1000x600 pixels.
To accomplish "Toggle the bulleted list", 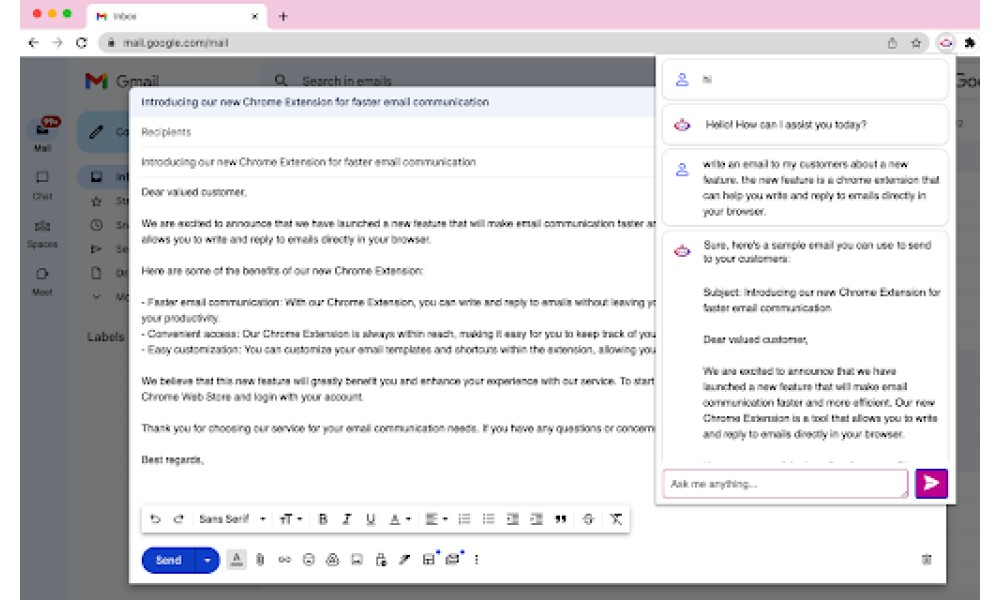I will (489, 519).
